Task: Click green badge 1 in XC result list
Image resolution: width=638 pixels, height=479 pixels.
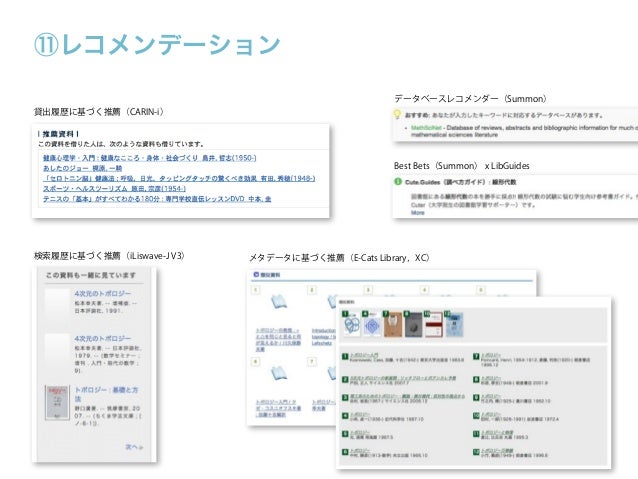Action: coord(345,357)
